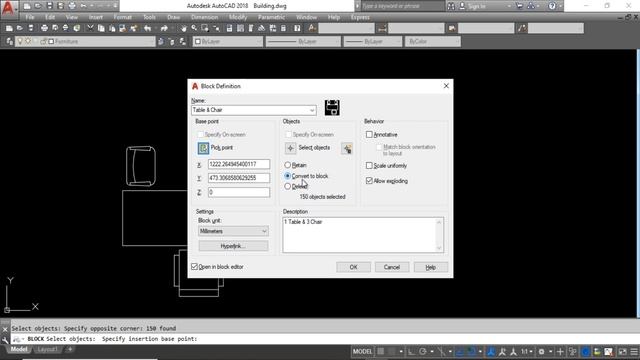Click the search binoculars icon in title bar
The image size is (640, 360).
[x=451, y=6]
